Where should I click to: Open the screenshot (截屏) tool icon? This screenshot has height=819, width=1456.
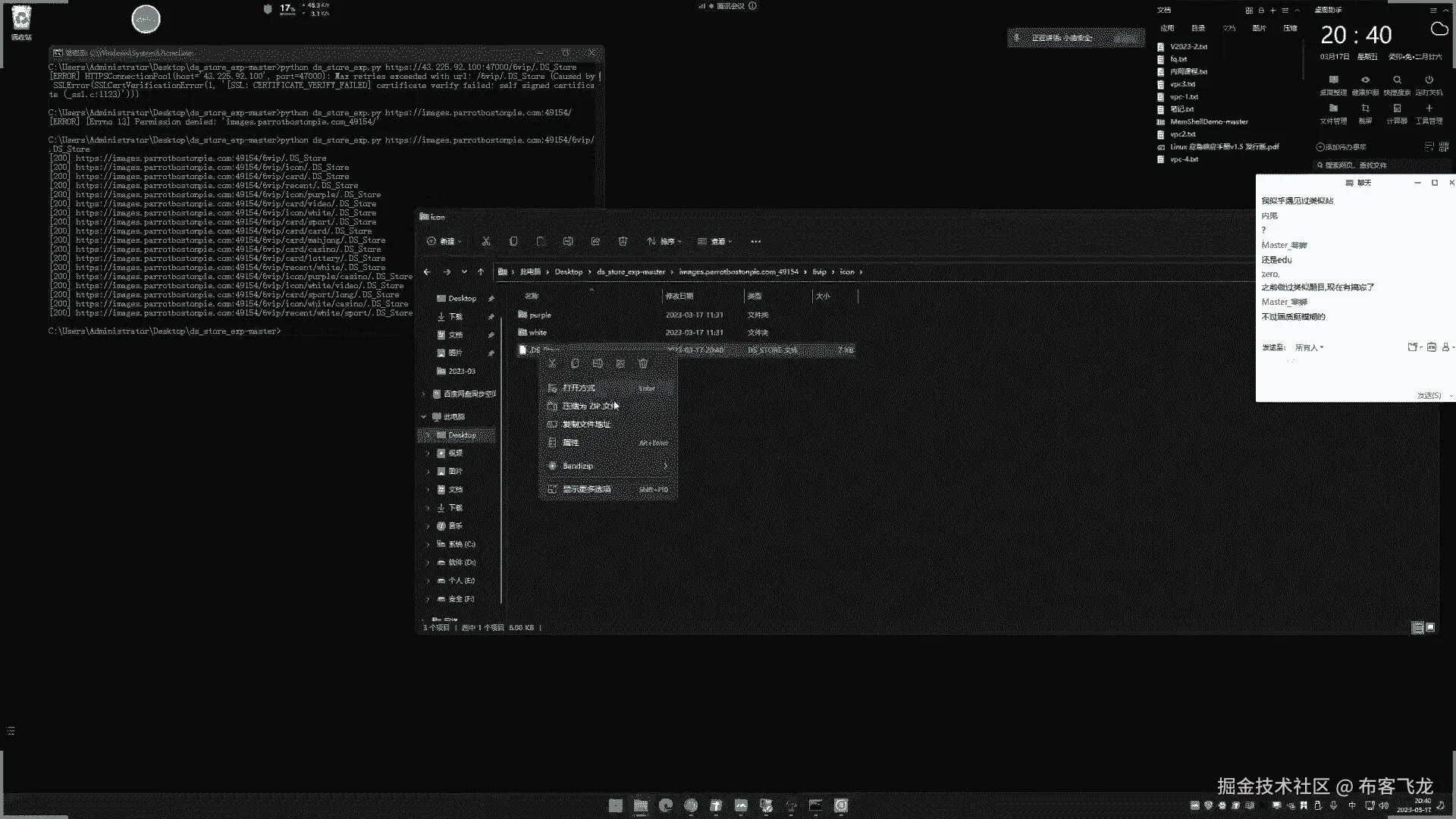[1365, 109]
